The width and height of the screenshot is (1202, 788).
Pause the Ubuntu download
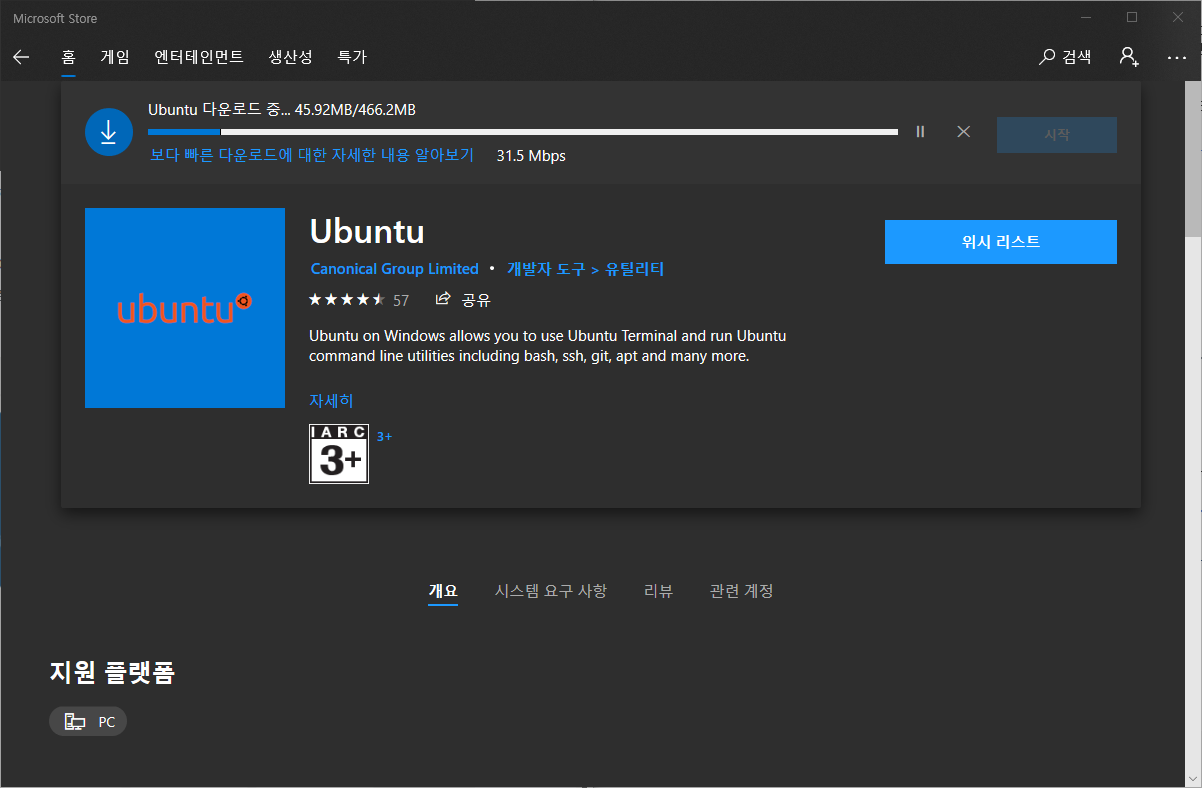coord(920,132)
